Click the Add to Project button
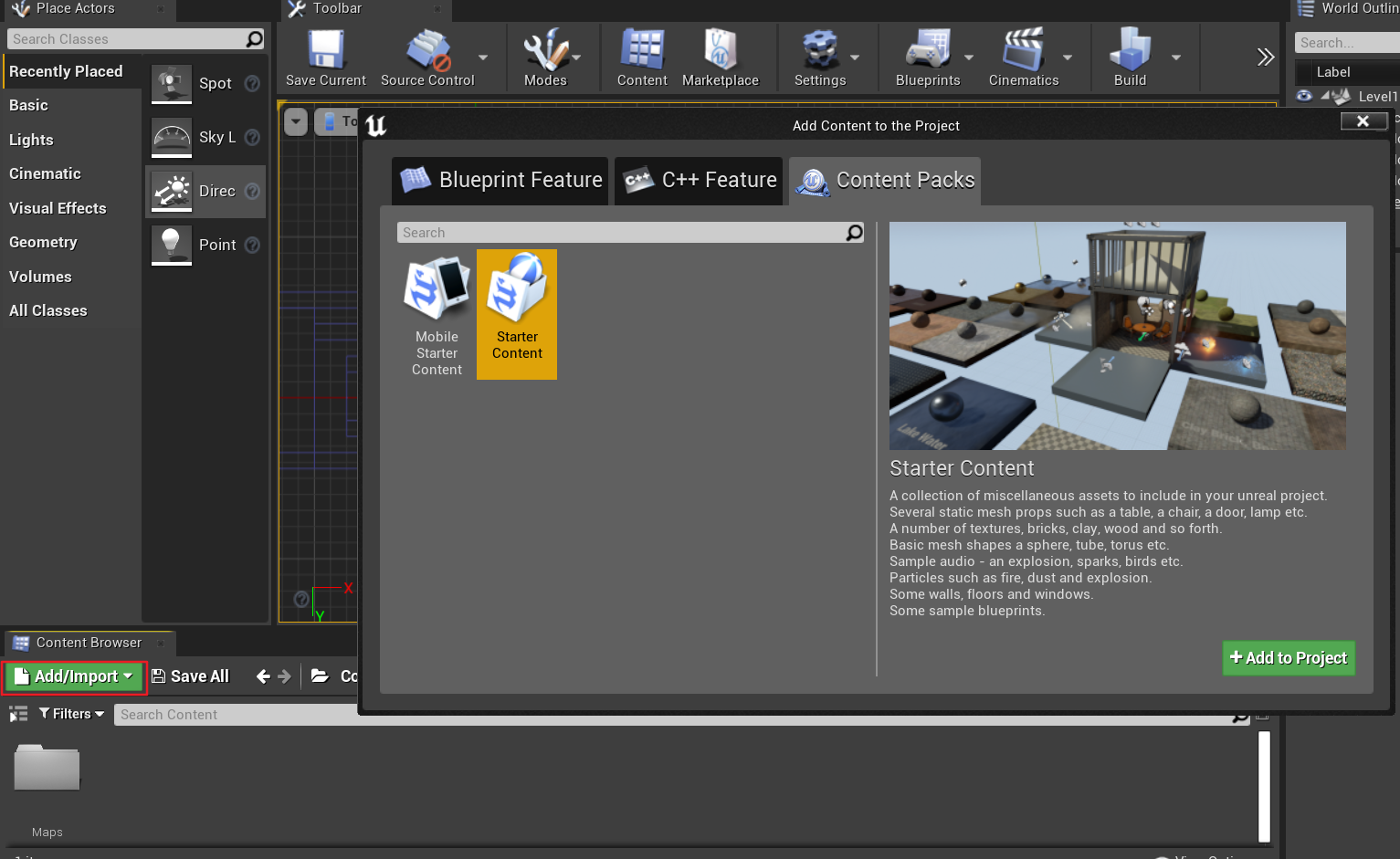 point(1289,658)
